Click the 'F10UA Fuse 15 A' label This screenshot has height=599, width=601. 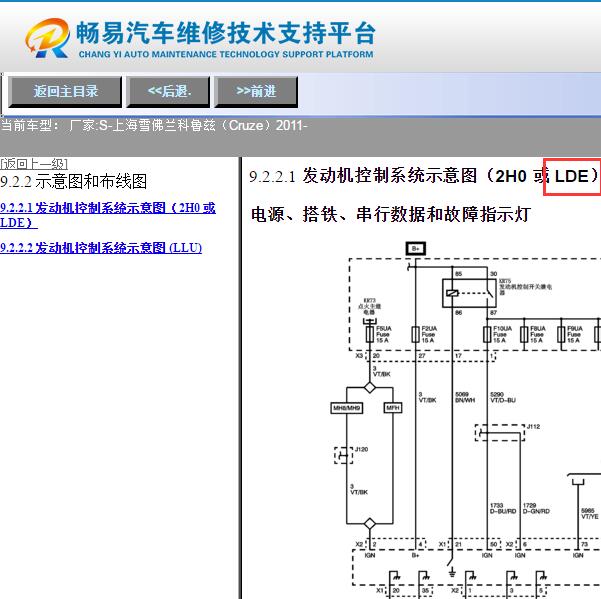coord(502,334)
